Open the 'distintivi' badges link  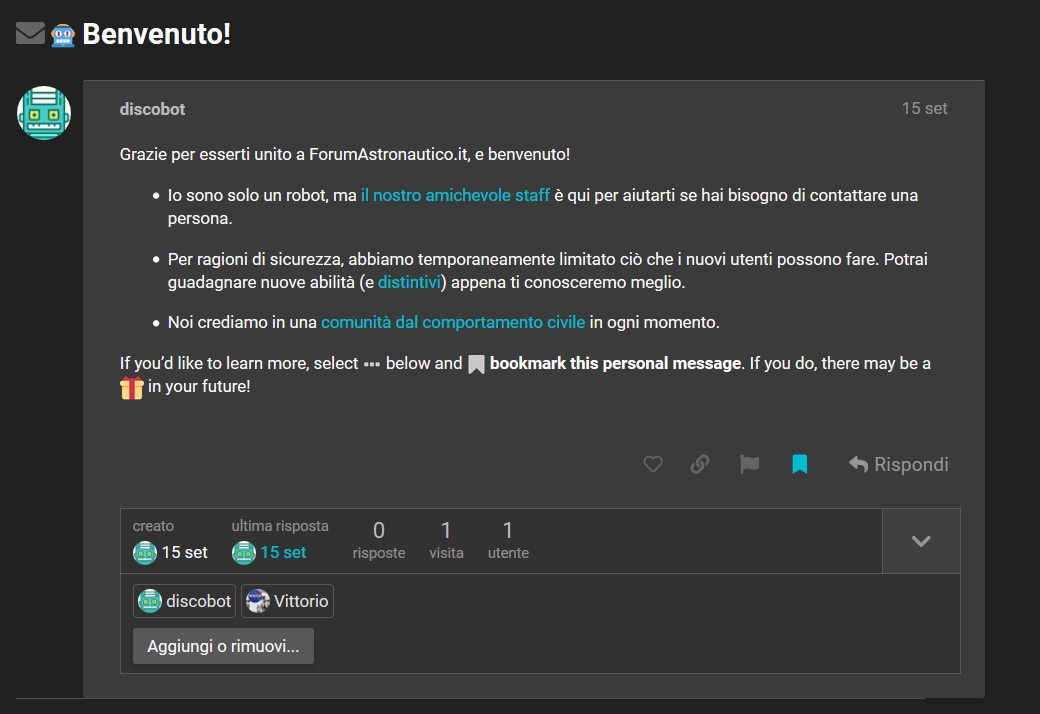click(x=409, y=282)
